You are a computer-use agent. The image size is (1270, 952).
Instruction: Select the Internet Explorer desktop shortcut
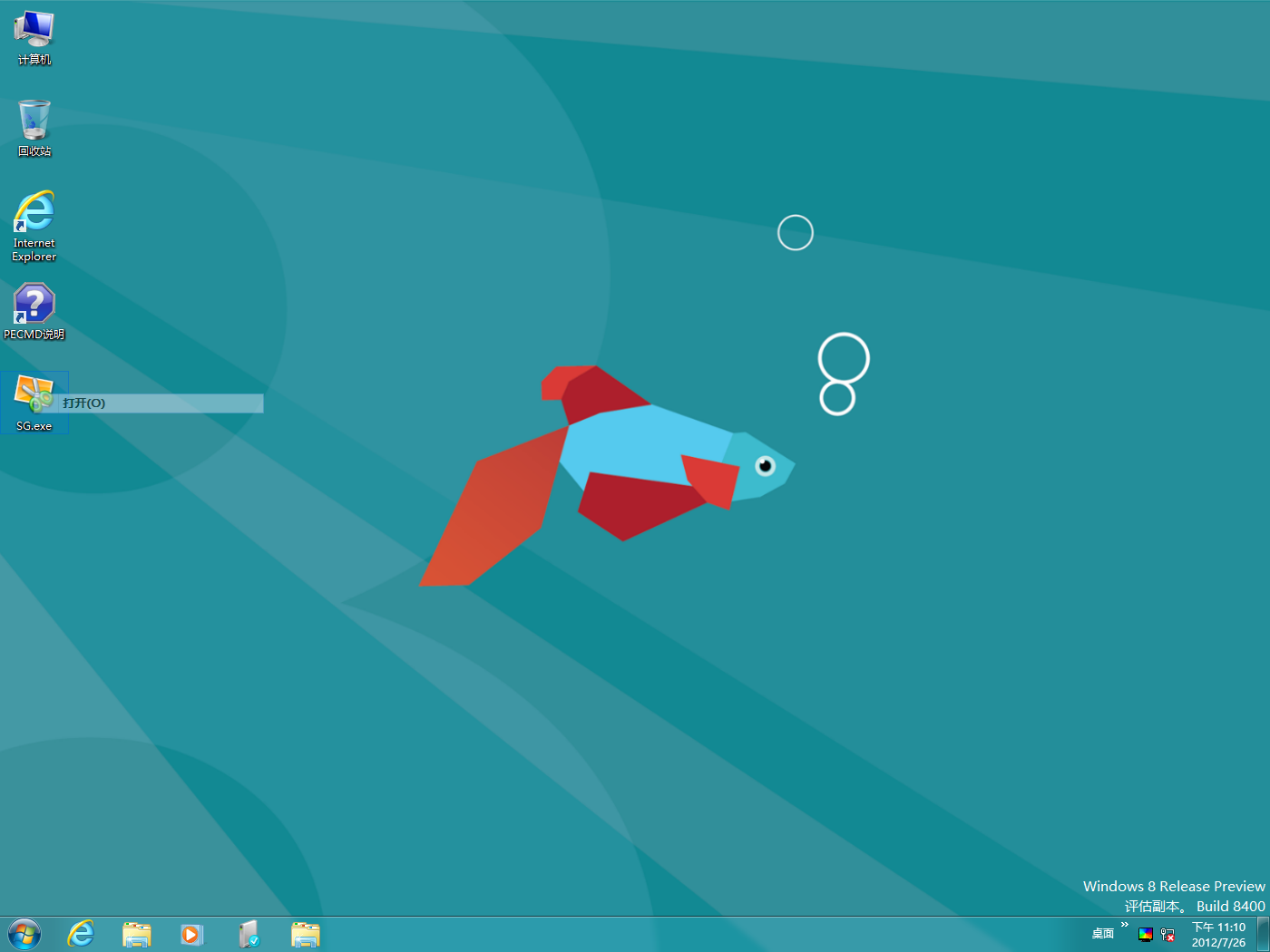click(34, 227)
